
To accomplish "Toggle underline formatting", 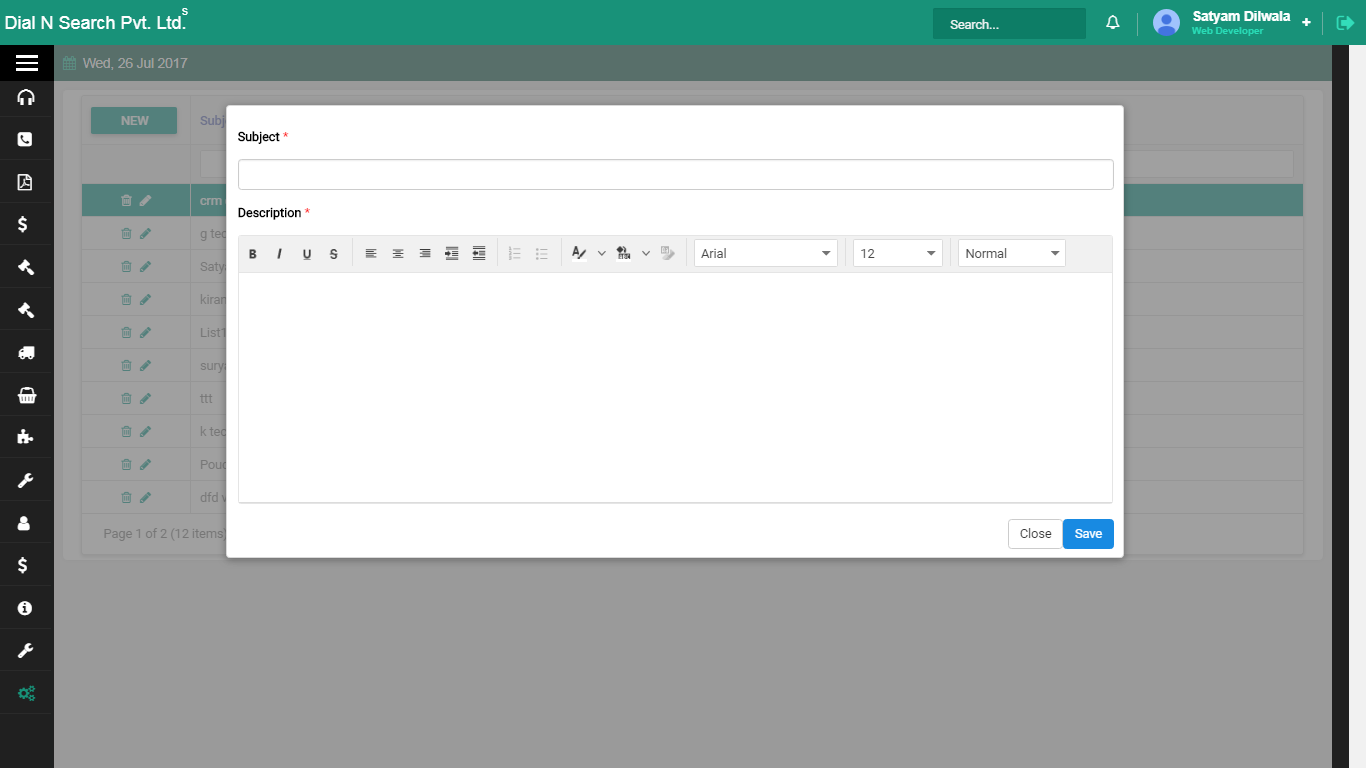I will tap(307, 254).
